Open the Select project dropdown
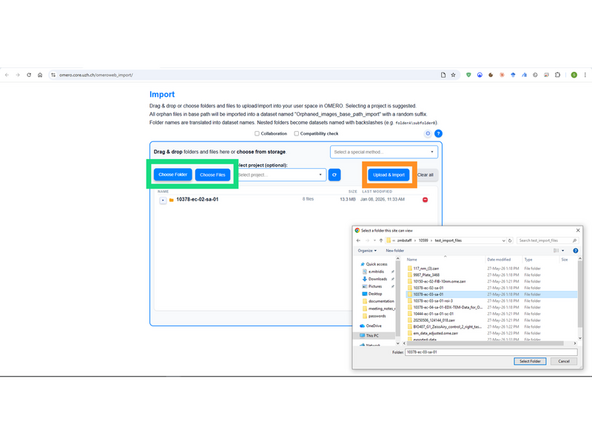 (x=281, y=175)
